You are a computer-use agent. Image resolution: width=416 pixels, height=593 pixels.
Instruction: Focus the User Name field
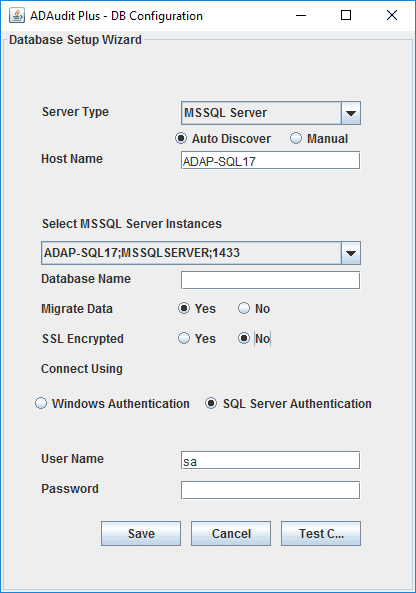click(x=270, y=460)
